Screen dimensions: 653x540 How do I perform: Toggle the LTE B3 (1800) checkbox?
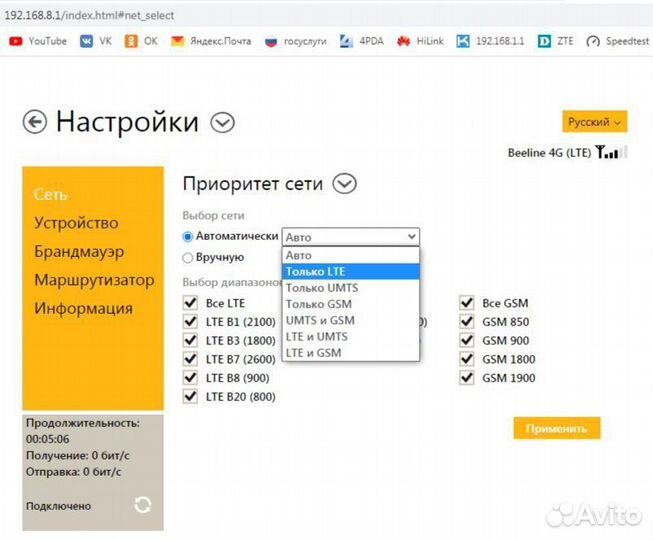[x=190, y=340]
